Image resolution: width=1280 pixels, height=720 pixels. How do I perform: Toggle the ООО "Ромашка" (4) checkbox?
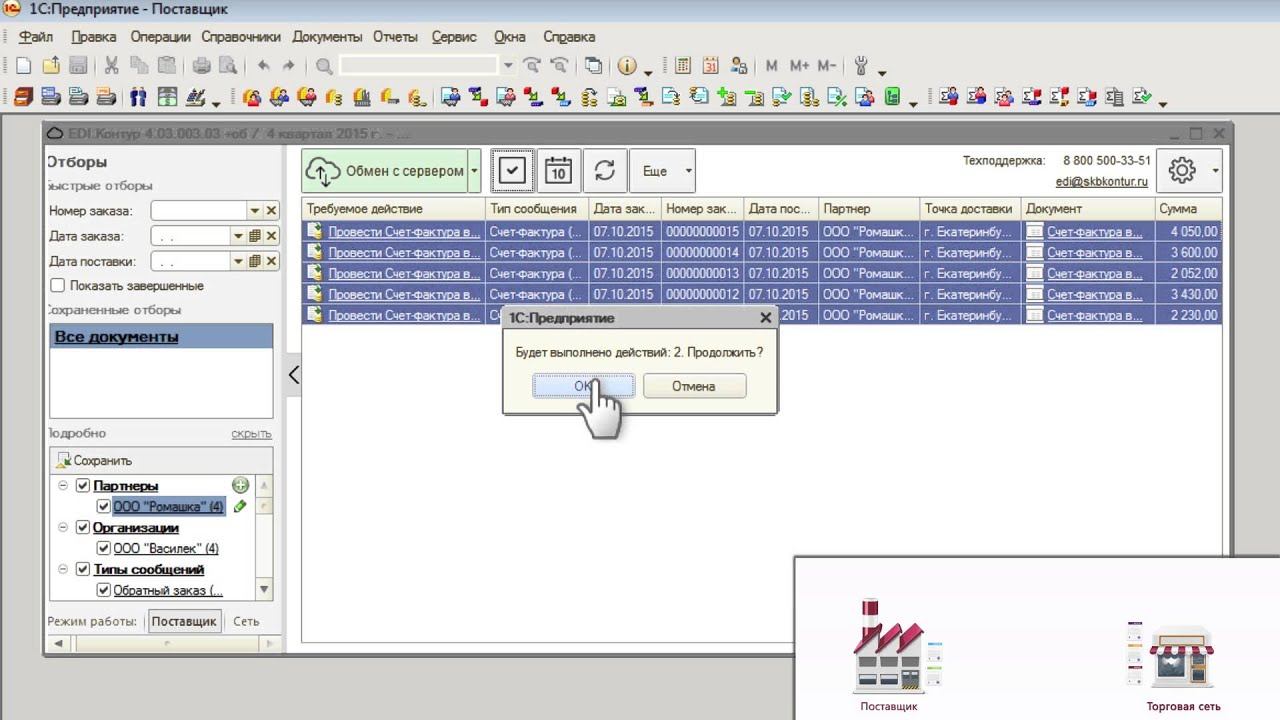click(x=103, y=507)
